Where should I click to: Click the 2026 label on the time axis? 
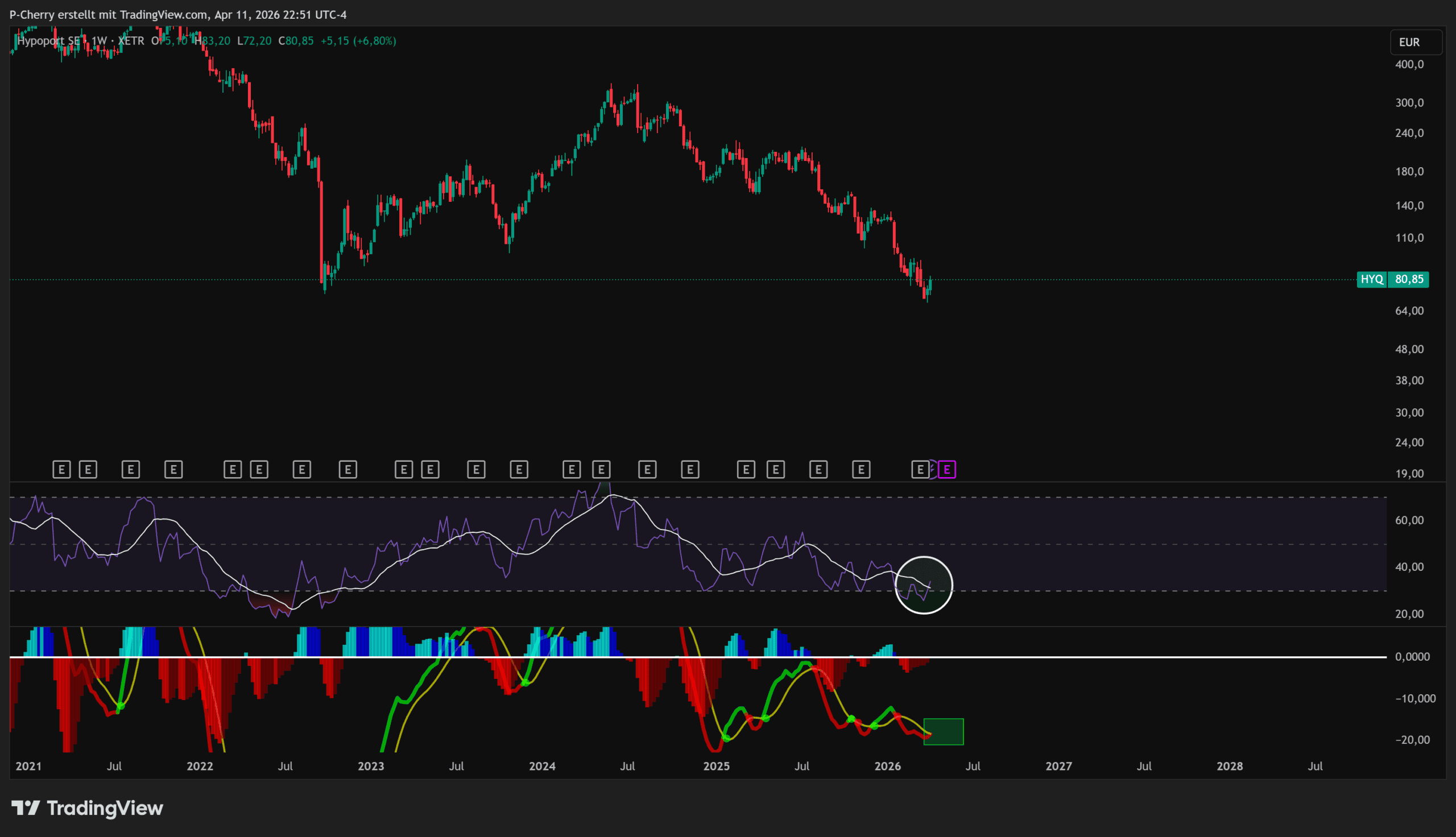[x=887, y=766]
